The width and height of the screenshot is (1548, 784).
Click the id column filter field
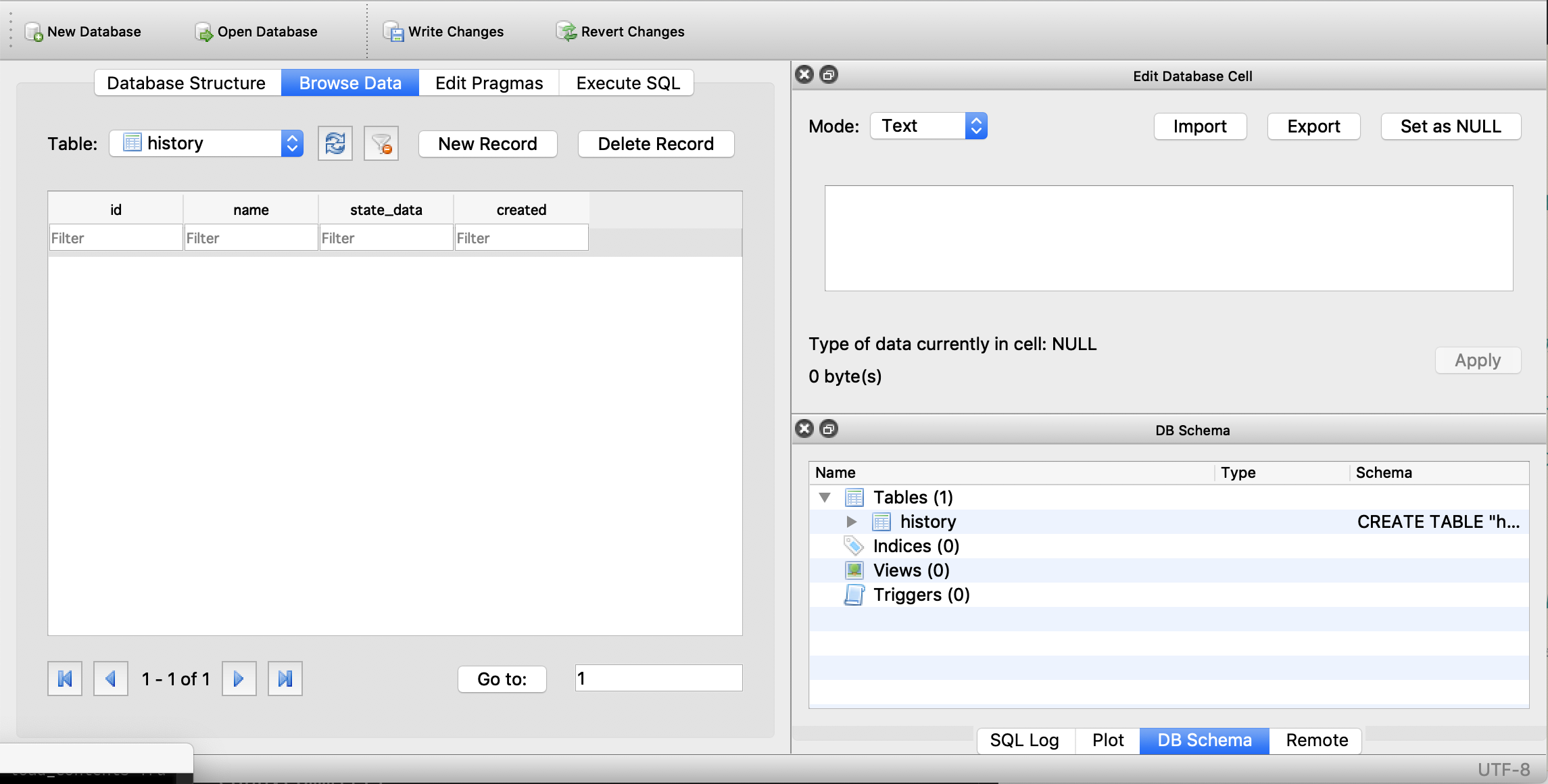pos(116,238)
